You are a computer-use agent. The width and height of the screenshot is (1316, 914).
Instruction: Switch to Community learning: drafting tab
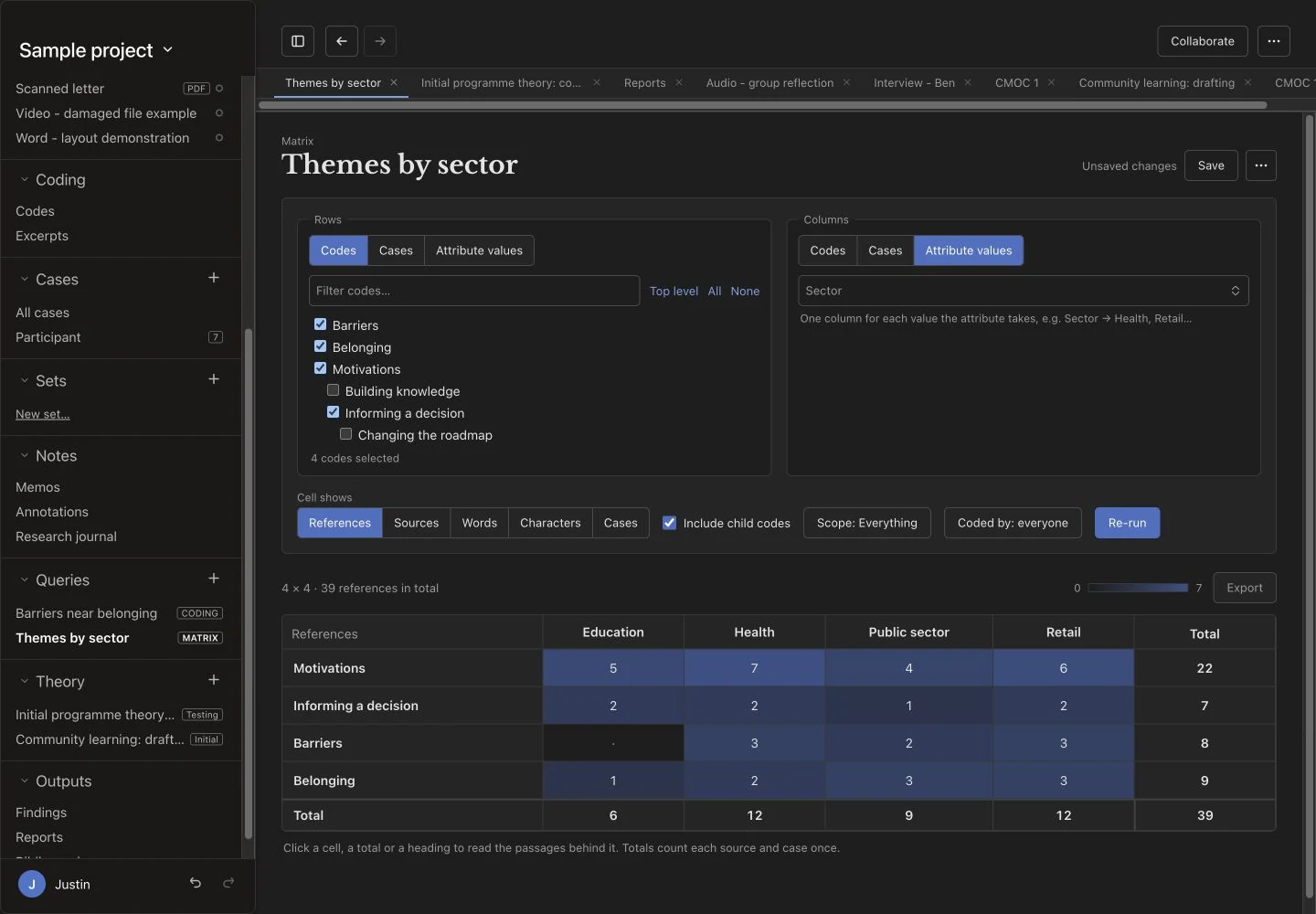(x=1156, y=82)
